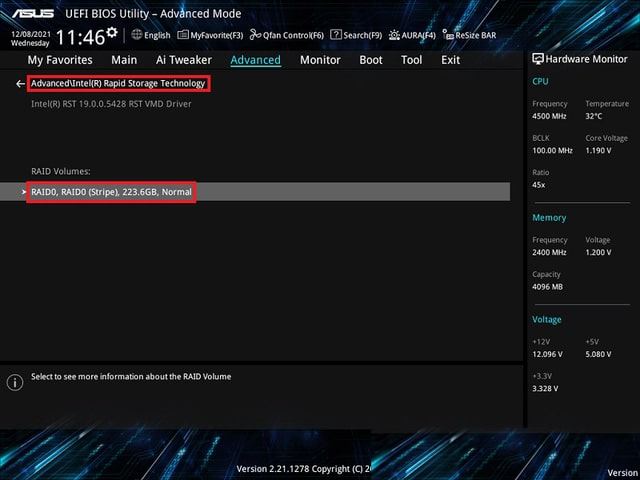Click the settings gear next to the clock
640x480 pixels.
point(112,32)
